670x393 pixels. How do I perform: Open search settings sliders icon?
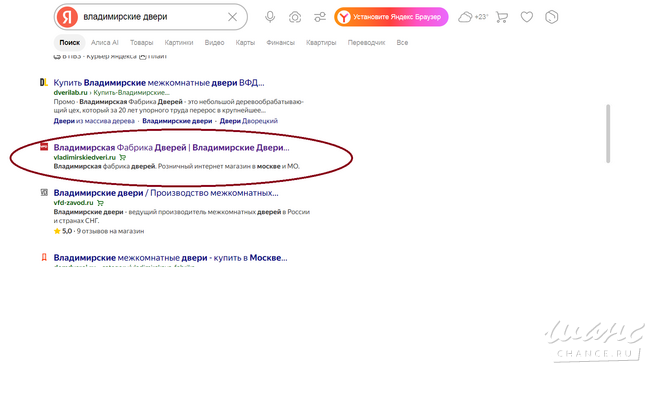(x=320, y=17)
